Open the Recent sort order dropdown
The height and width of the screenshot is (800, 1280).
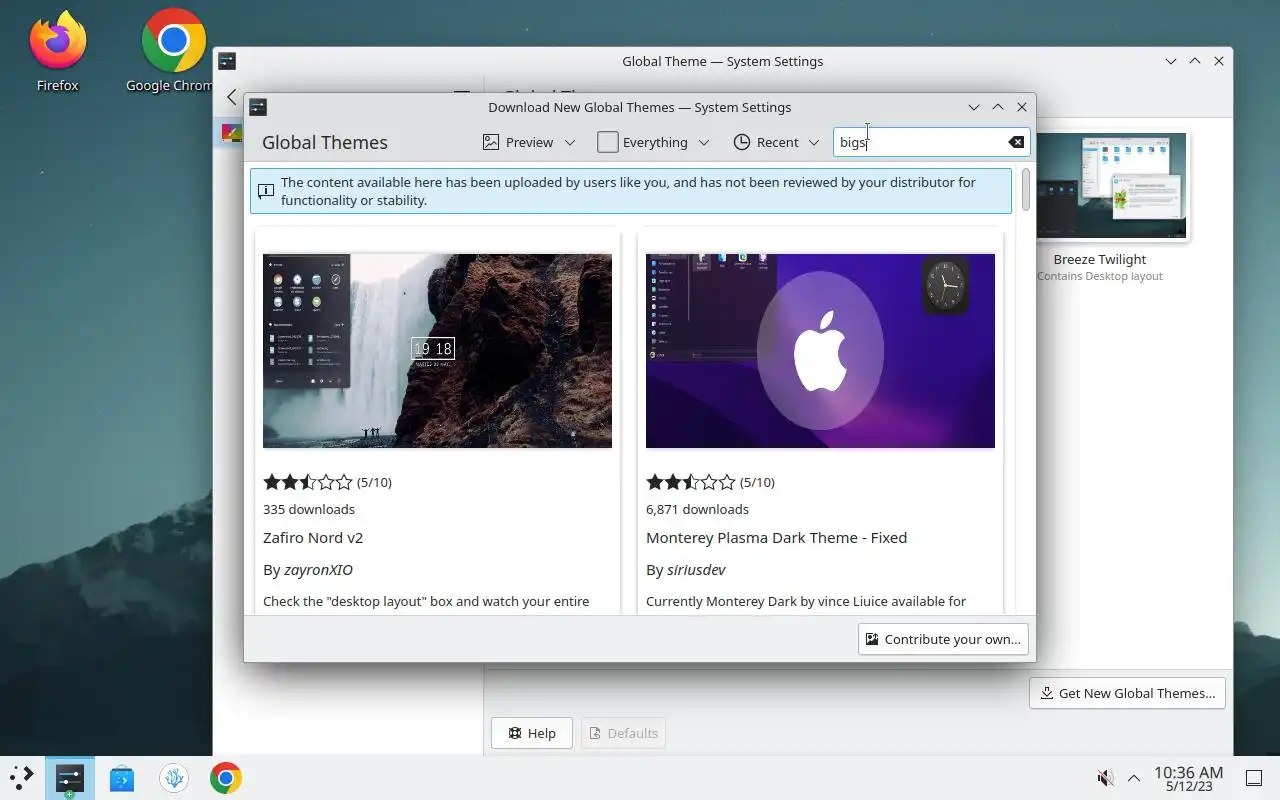[776, 142]
